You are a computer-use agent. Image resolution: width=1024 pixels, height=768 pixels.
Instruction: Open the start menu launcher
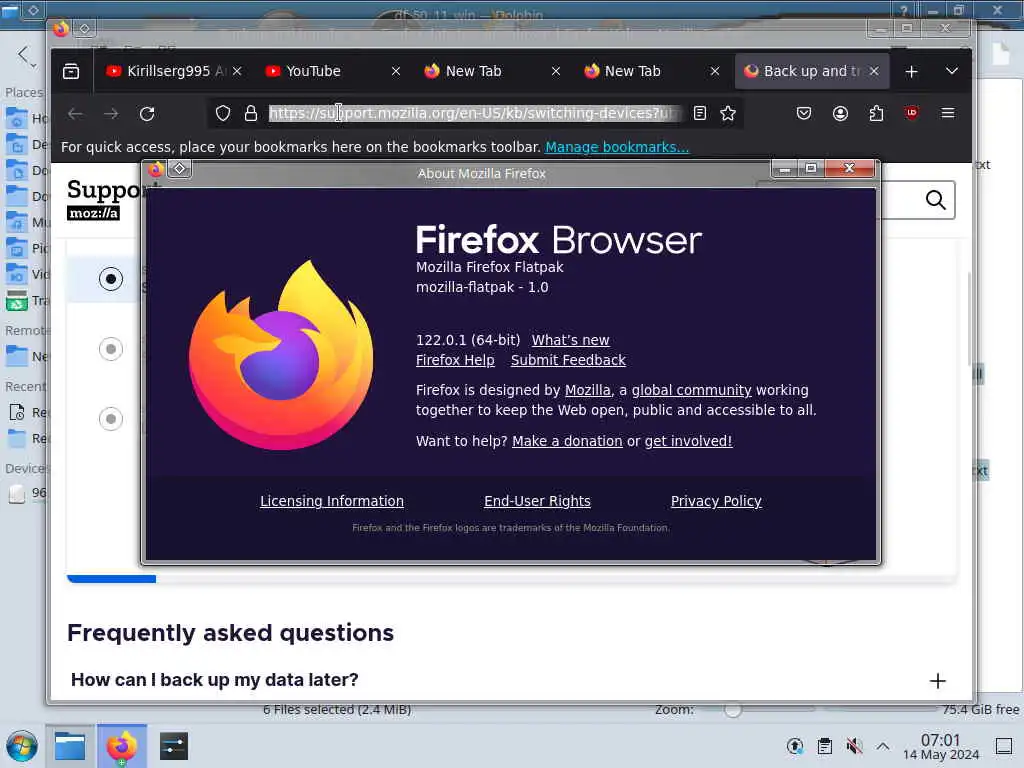click(22, 746)
